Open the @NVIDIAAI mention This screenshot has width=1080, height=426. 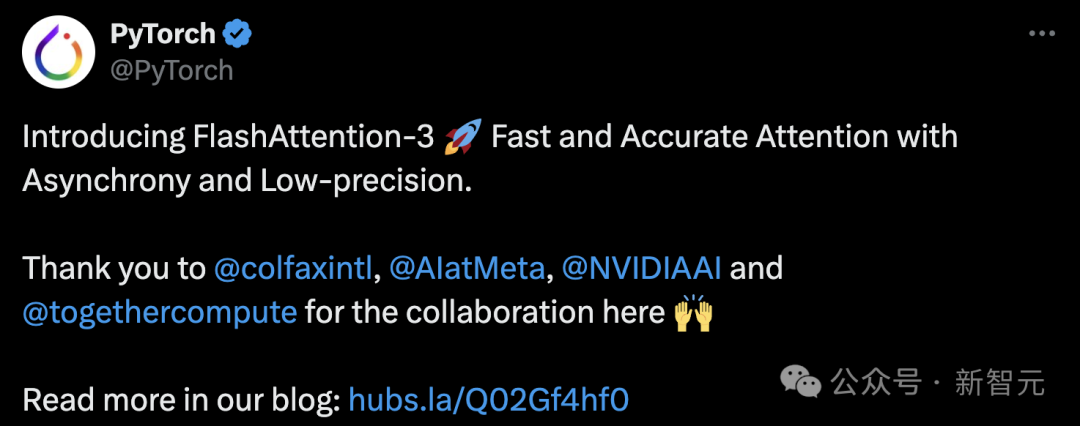point(642,269)
